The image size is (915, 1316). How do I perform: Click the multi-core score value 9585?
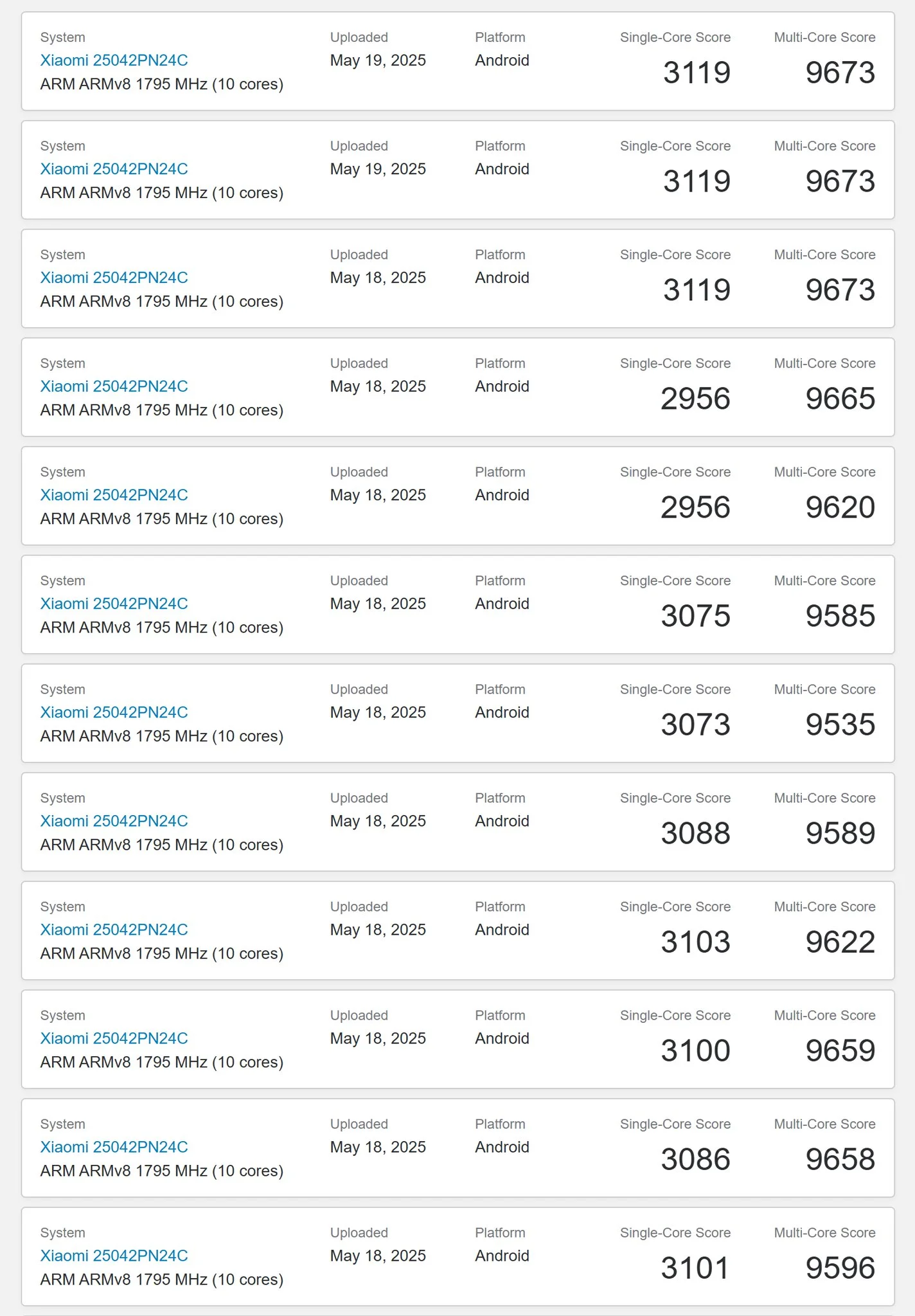point(840,616)
